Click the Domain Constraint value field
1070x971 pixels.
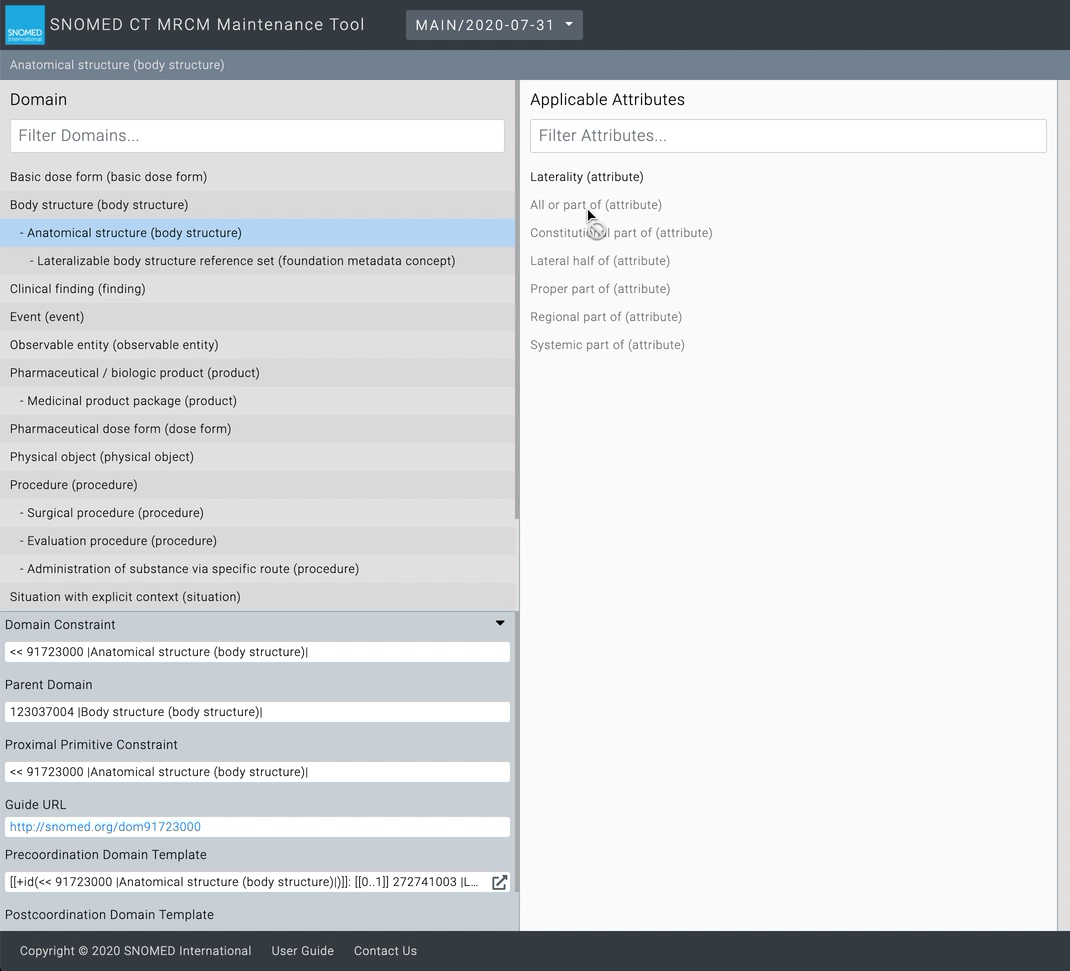click(257, 652)
